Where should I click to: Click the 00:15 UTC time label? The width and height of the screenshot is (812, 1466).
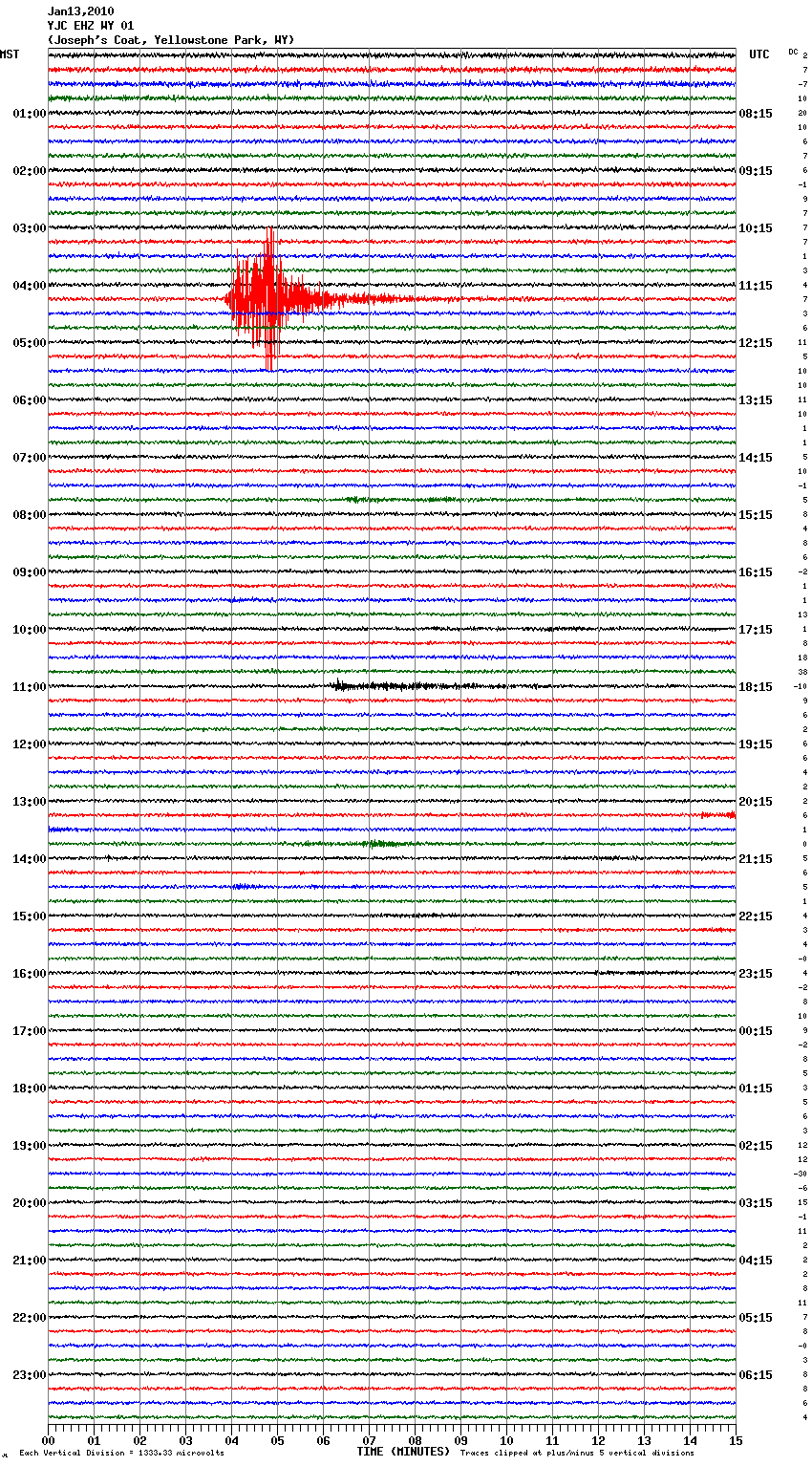[x=755, y=1030]
